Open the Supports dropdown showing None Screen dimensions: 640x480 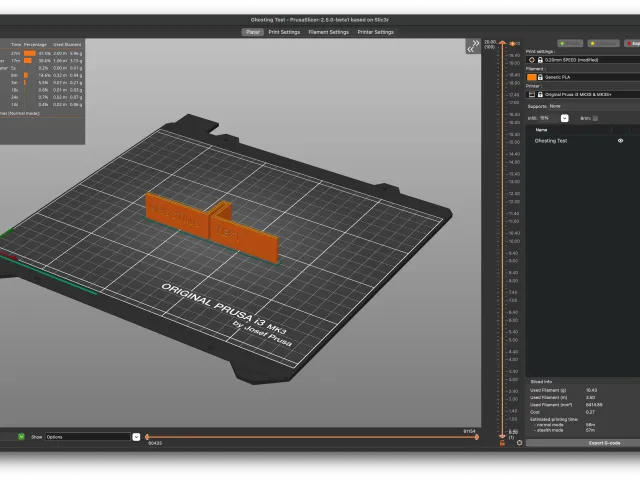(x=594, y=106)
